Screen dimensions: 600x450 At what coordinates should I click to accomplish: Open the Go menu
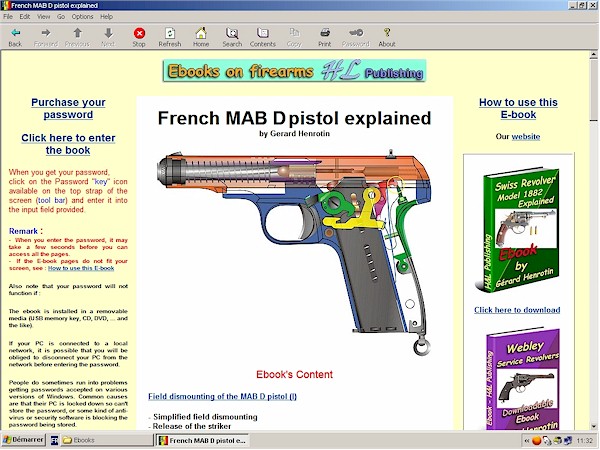[x=61, y=16]
